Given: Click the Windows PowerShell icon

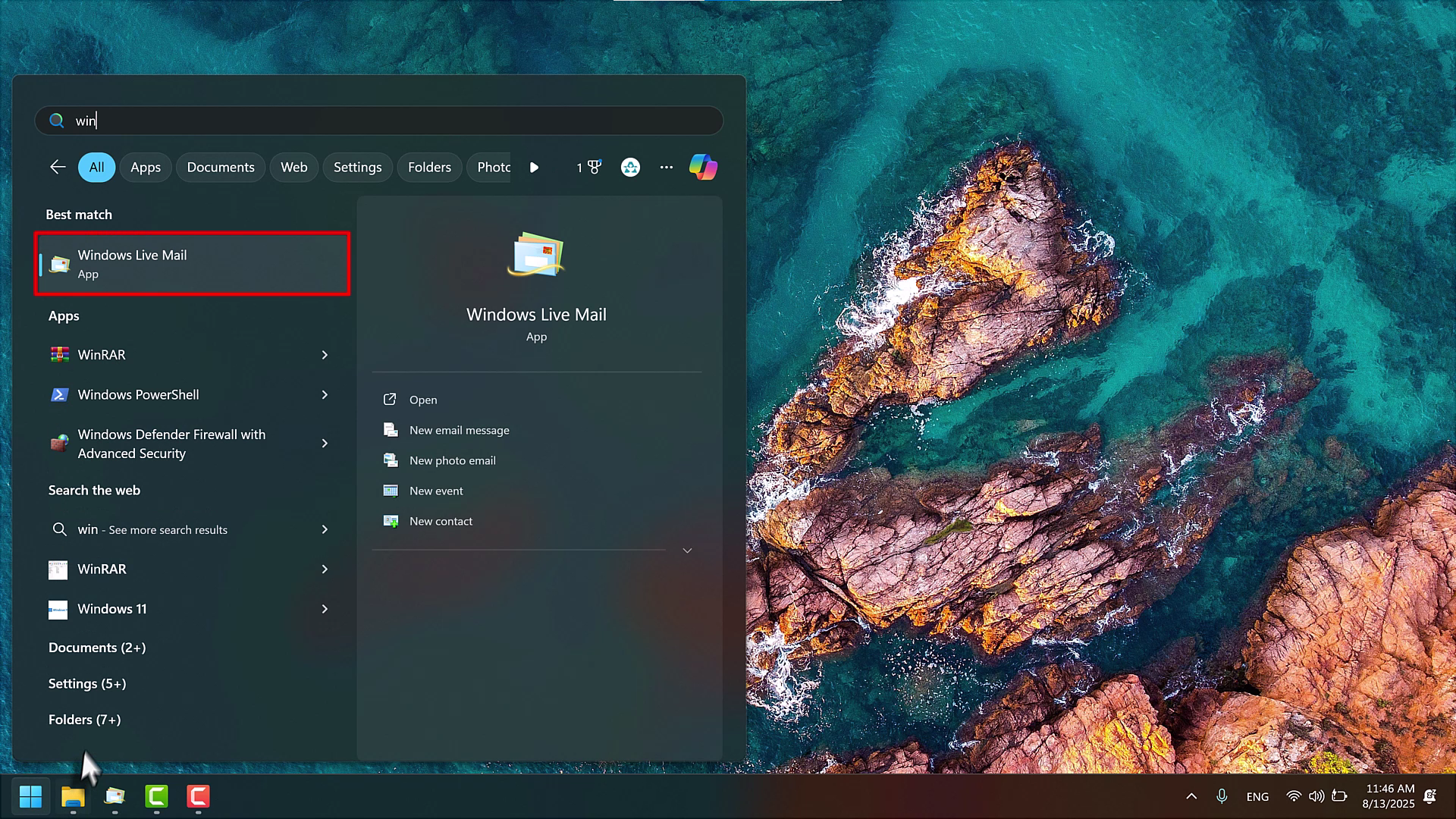Looking at the screenshot, I should 59,395.
